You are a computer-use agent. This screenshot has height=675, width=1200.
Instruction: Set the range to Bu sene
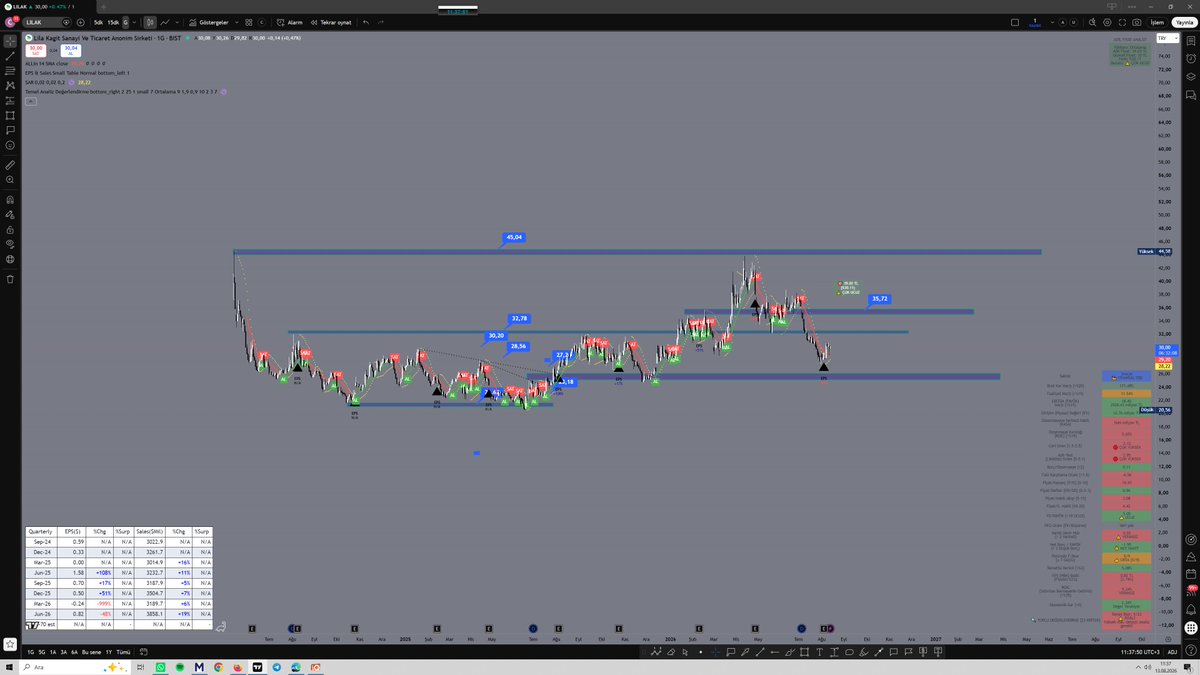click(x=91, y=652)
